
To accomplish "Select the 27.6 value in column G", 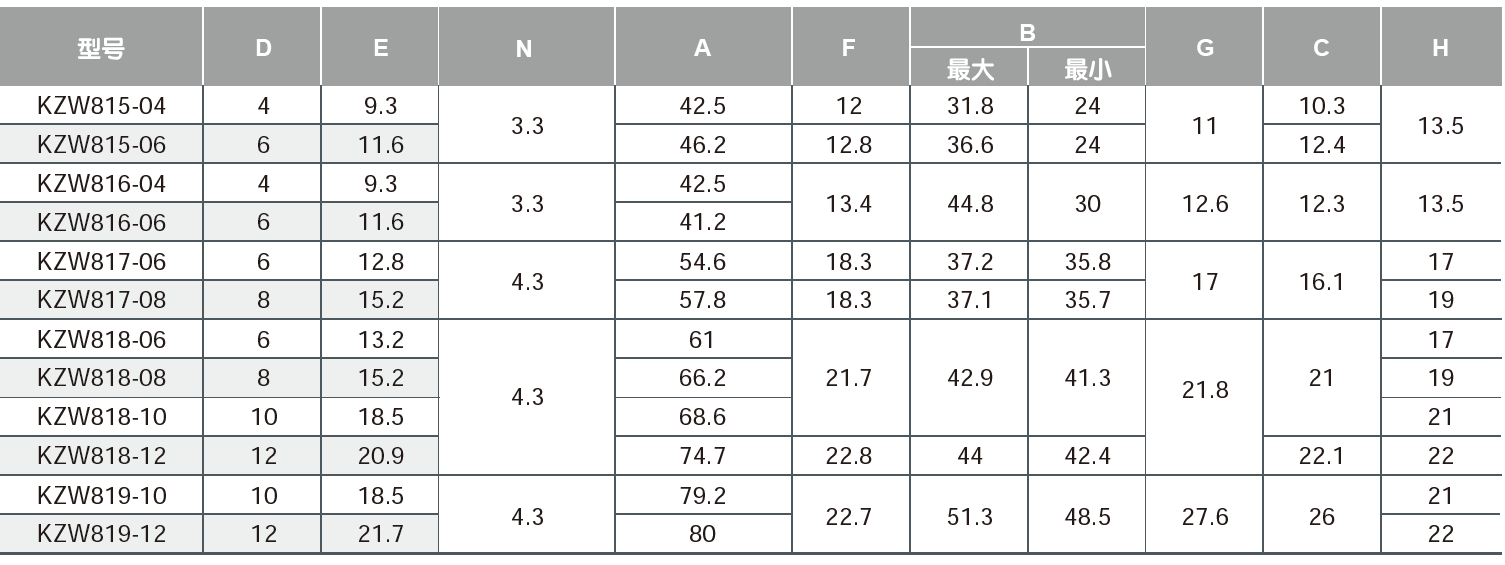I will pos(1204,515).
